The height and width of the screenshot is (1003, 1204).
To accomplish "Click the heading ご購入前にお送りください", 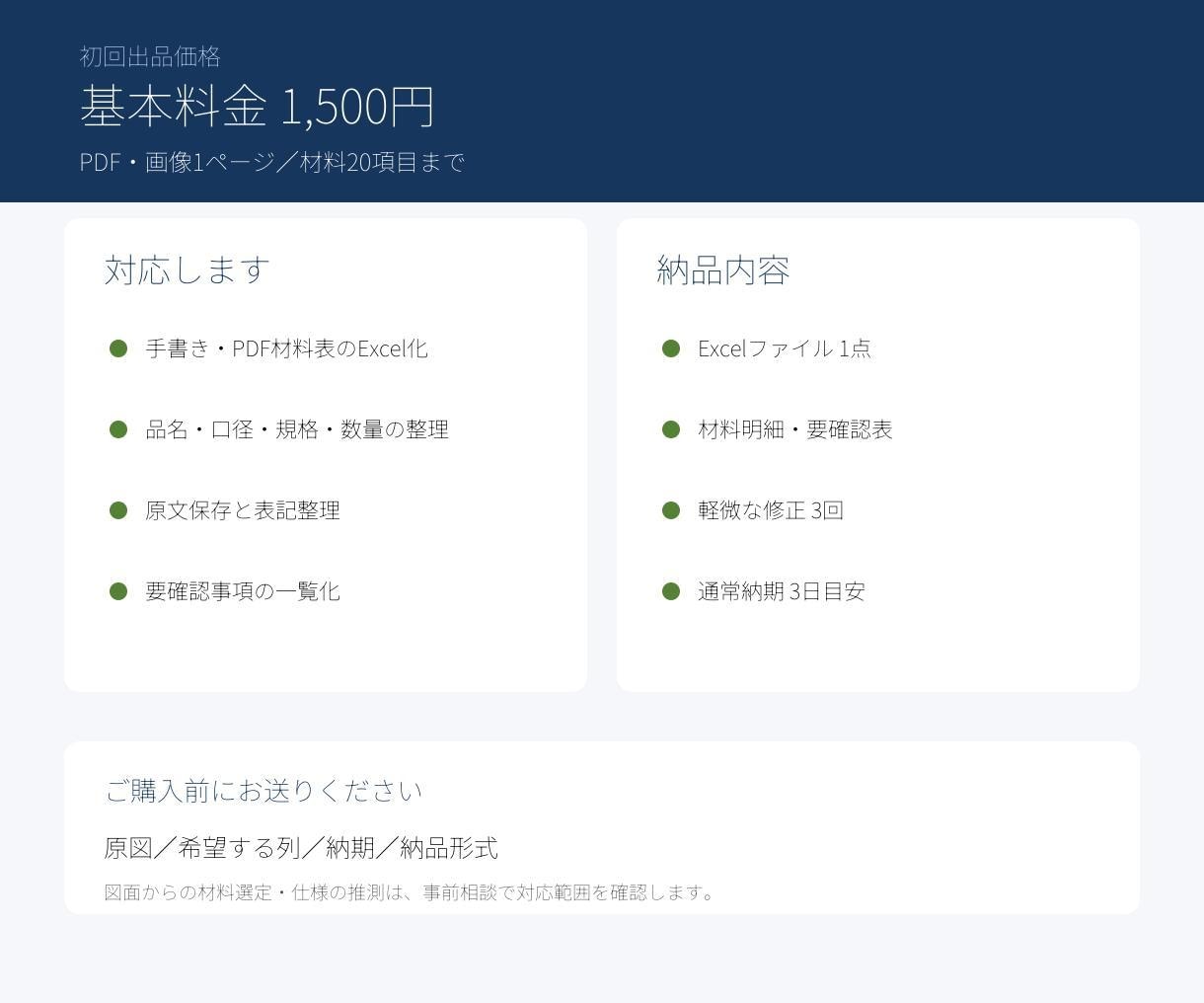I will pyautogui.click(x=263, y=791).
